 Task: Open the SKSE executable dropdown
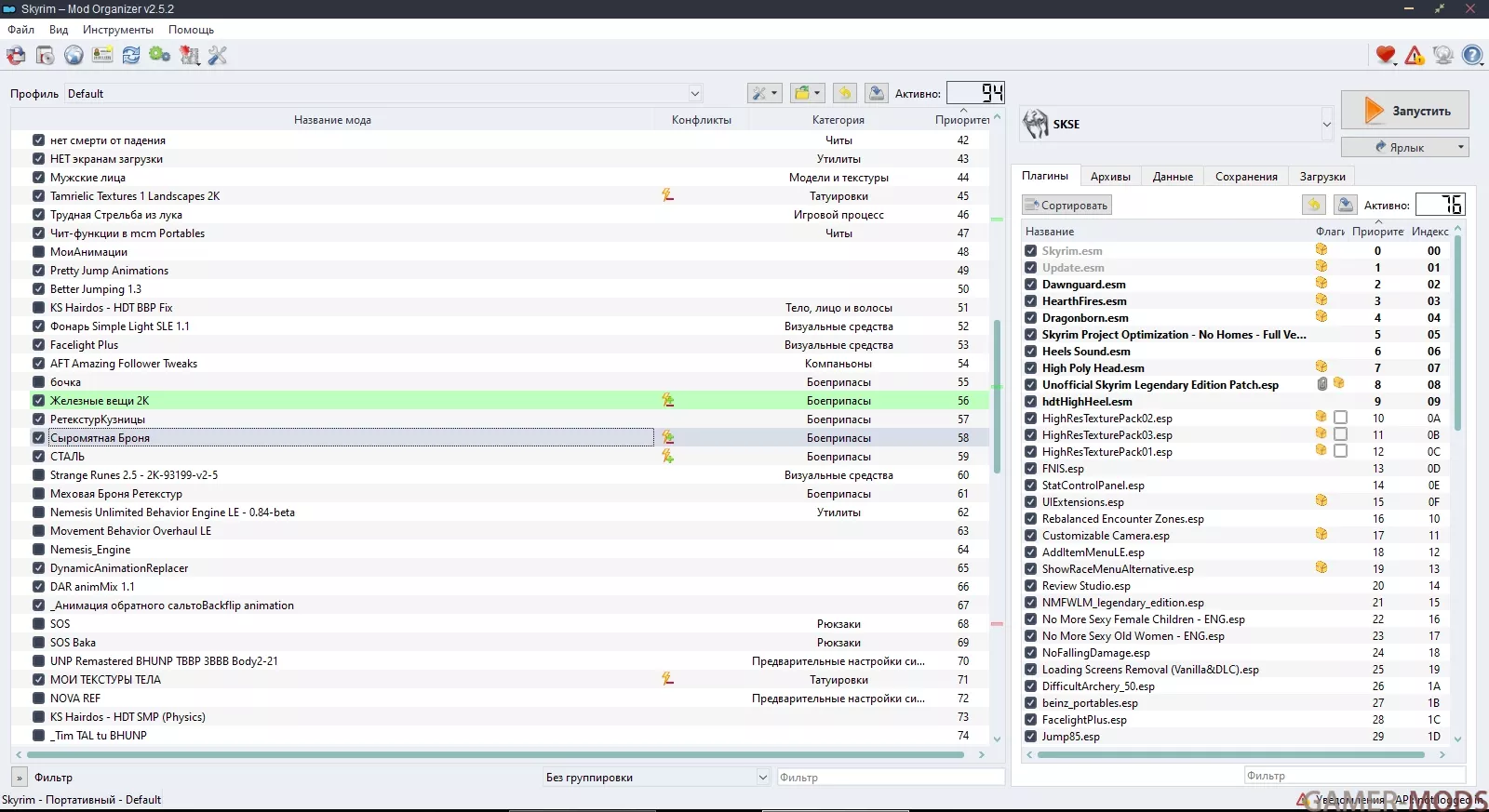pos(1176,124)
